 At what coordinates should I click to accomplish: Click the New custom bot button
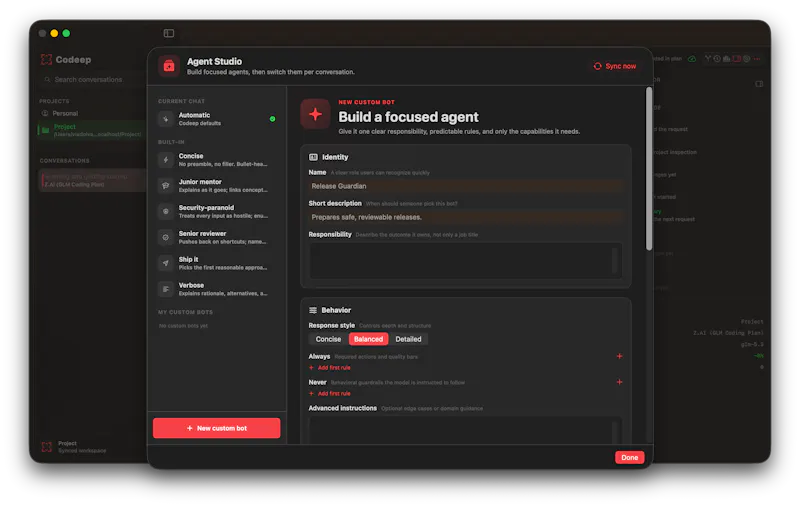(x=216, y=428)
